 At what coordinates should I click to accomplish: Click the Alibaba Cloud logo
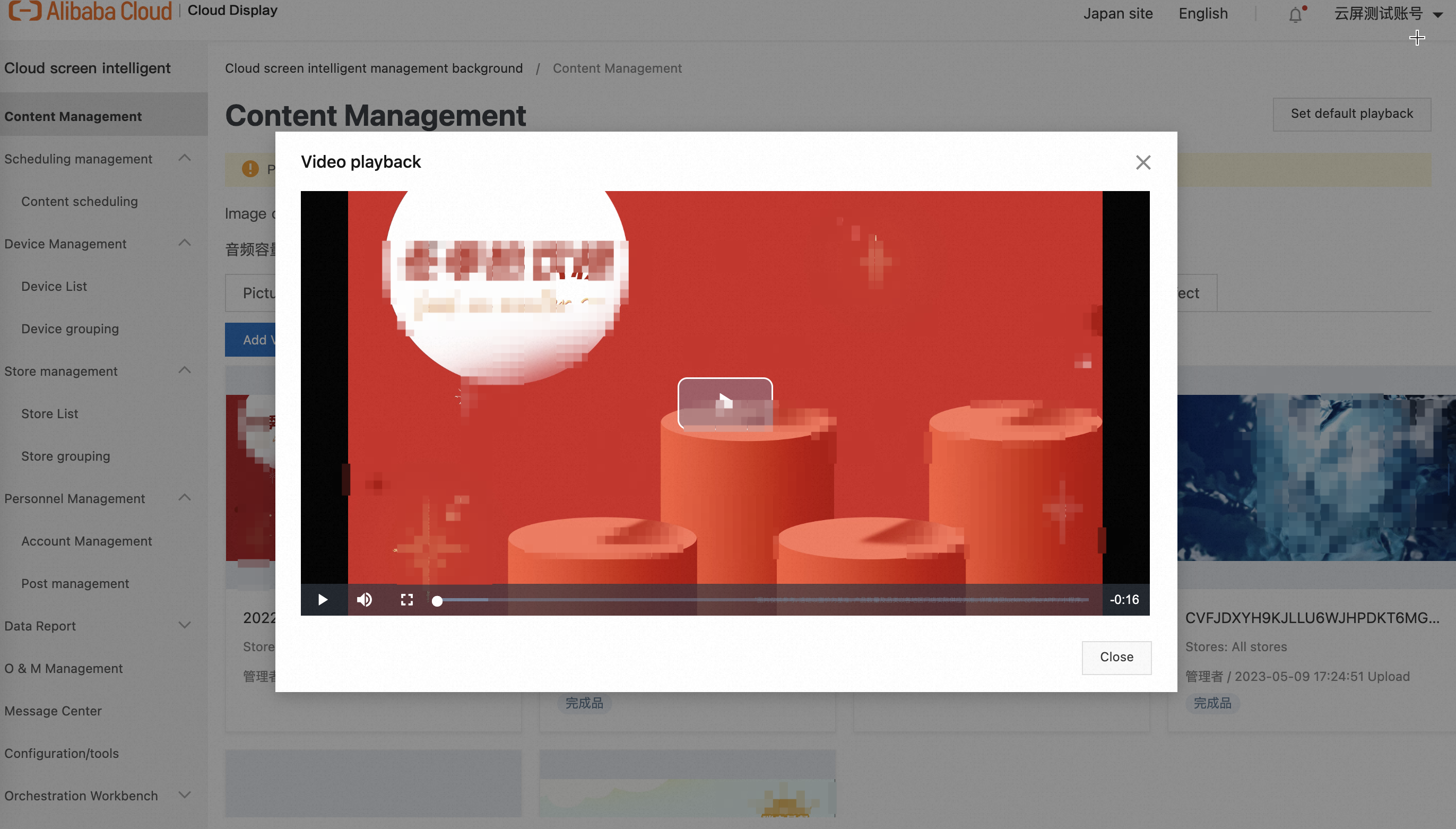click(90, 11)
